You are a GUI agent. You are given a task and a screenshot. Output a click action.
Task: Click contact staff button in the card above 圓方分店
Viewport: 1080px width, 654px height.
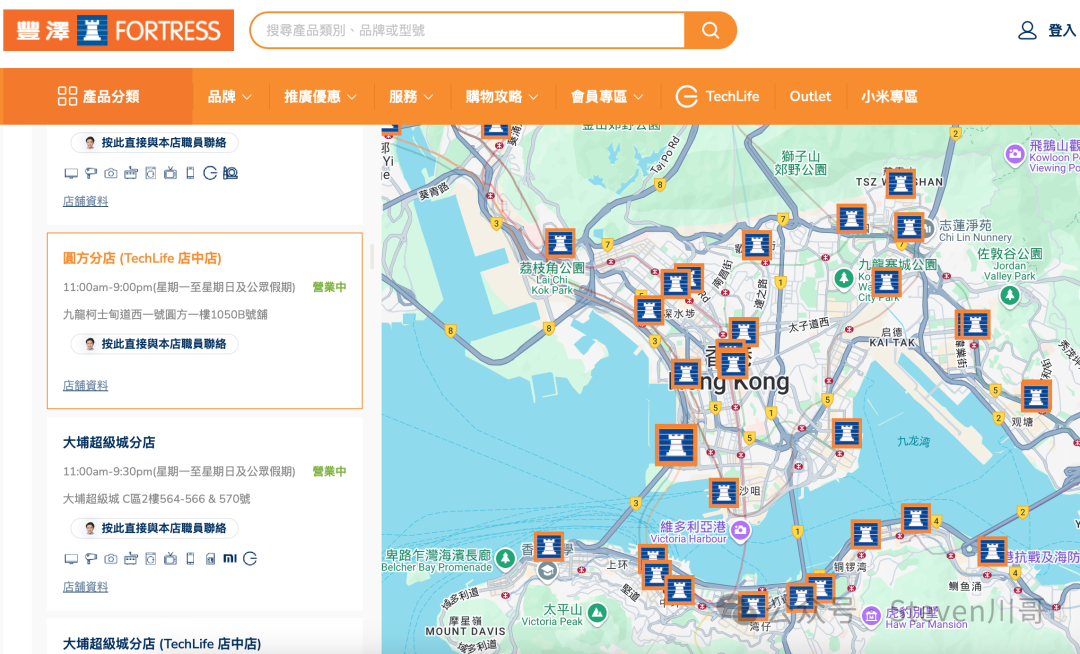(x=155, y=143)
